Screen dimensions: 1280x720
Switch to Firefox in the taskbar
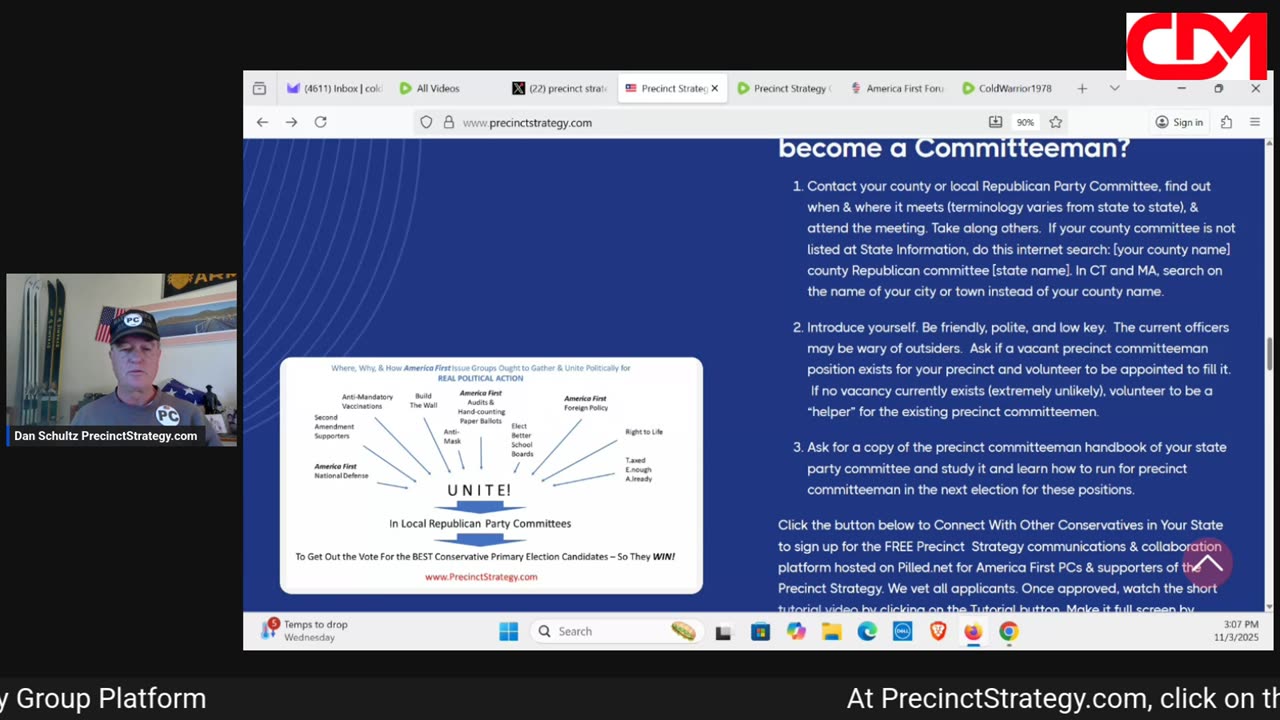(x=973, y=631)
